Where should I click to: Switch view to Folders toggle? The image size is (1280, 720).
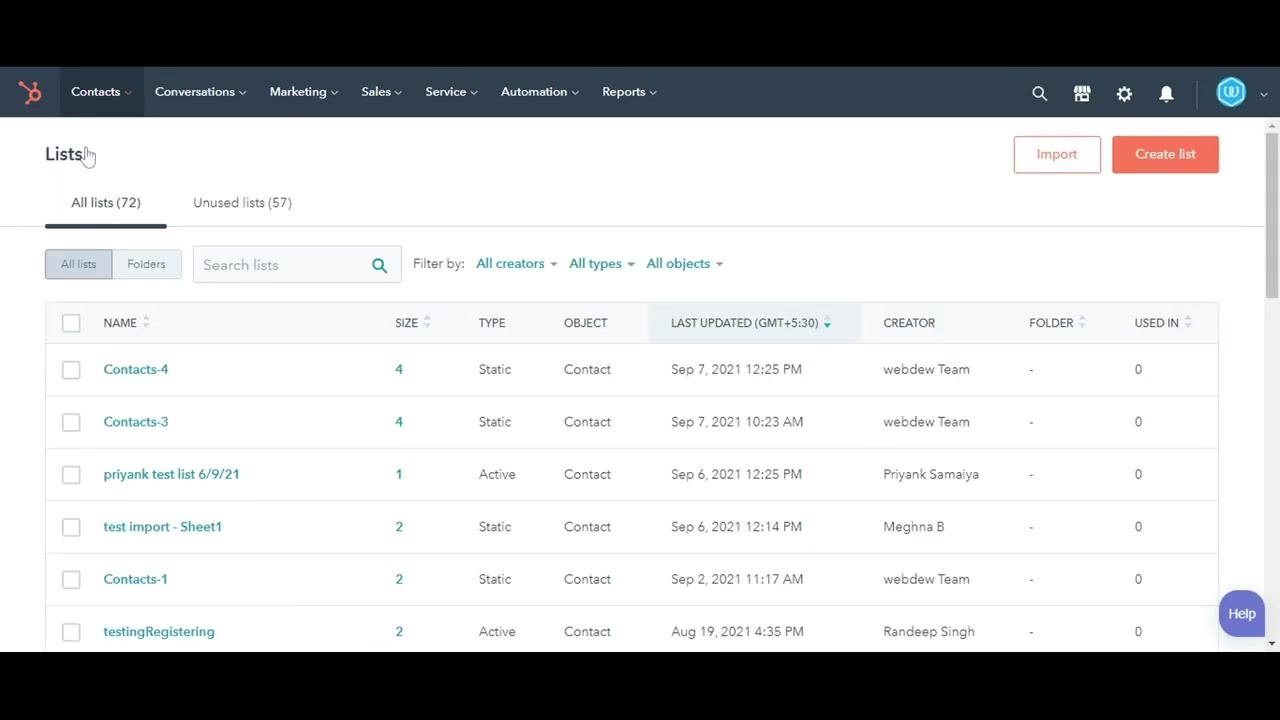click(146, 264)
